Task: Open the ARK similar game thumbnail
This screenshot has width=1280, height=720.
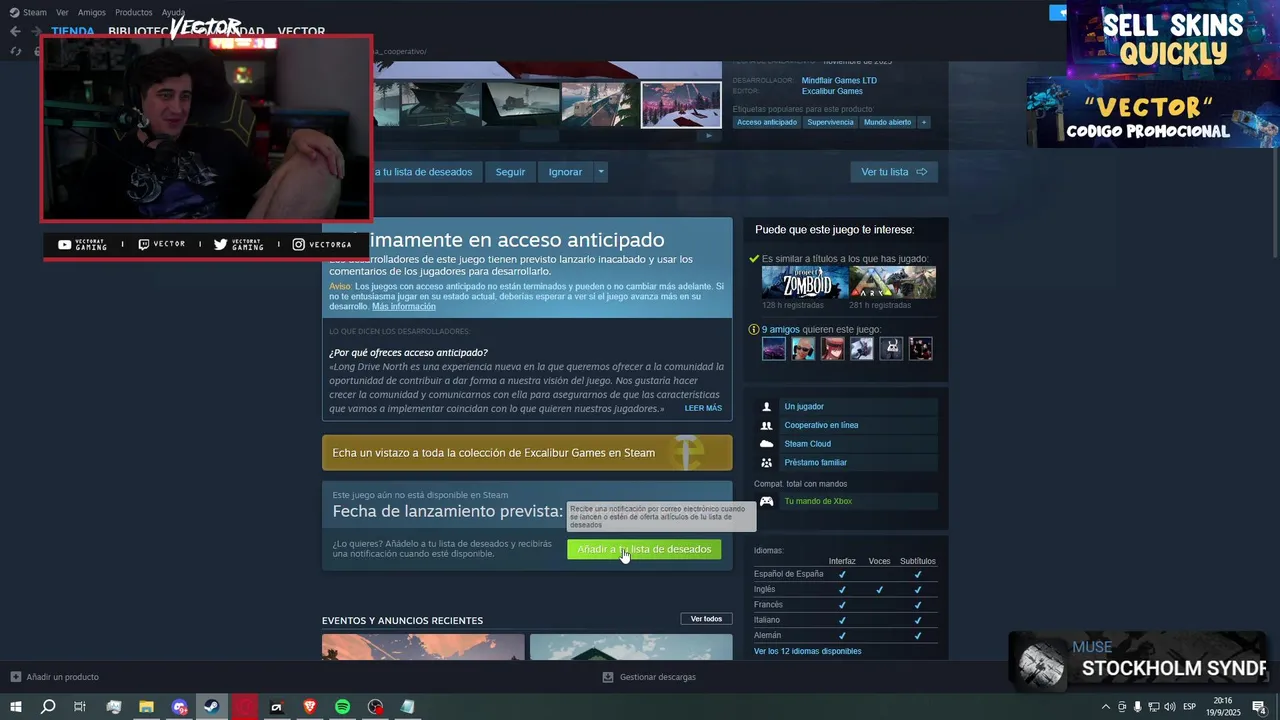Action: 892,282
